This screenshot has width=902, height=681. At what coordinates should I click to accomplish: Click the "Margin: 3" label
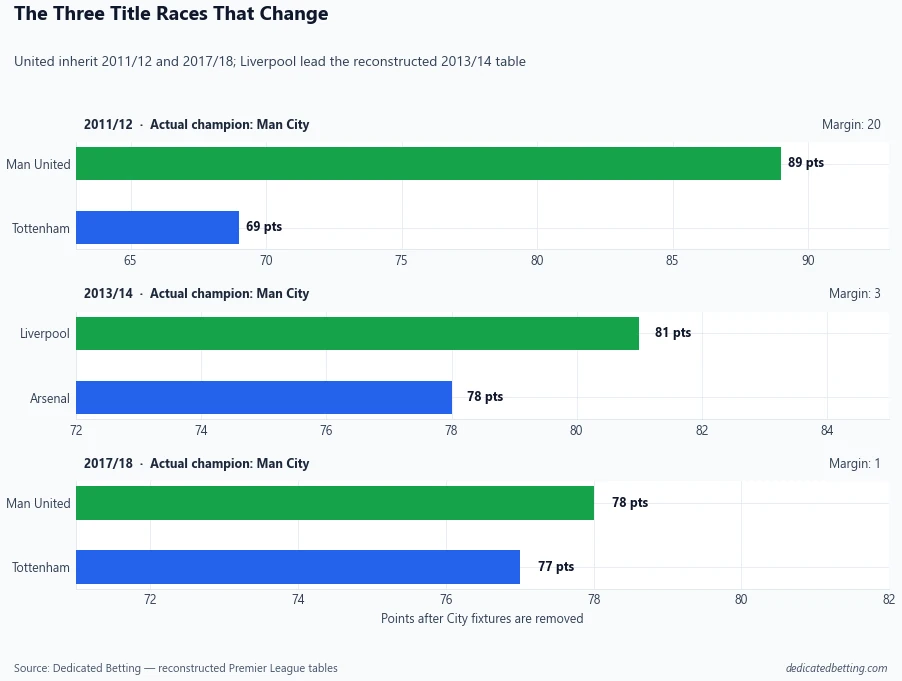point(854,293)
